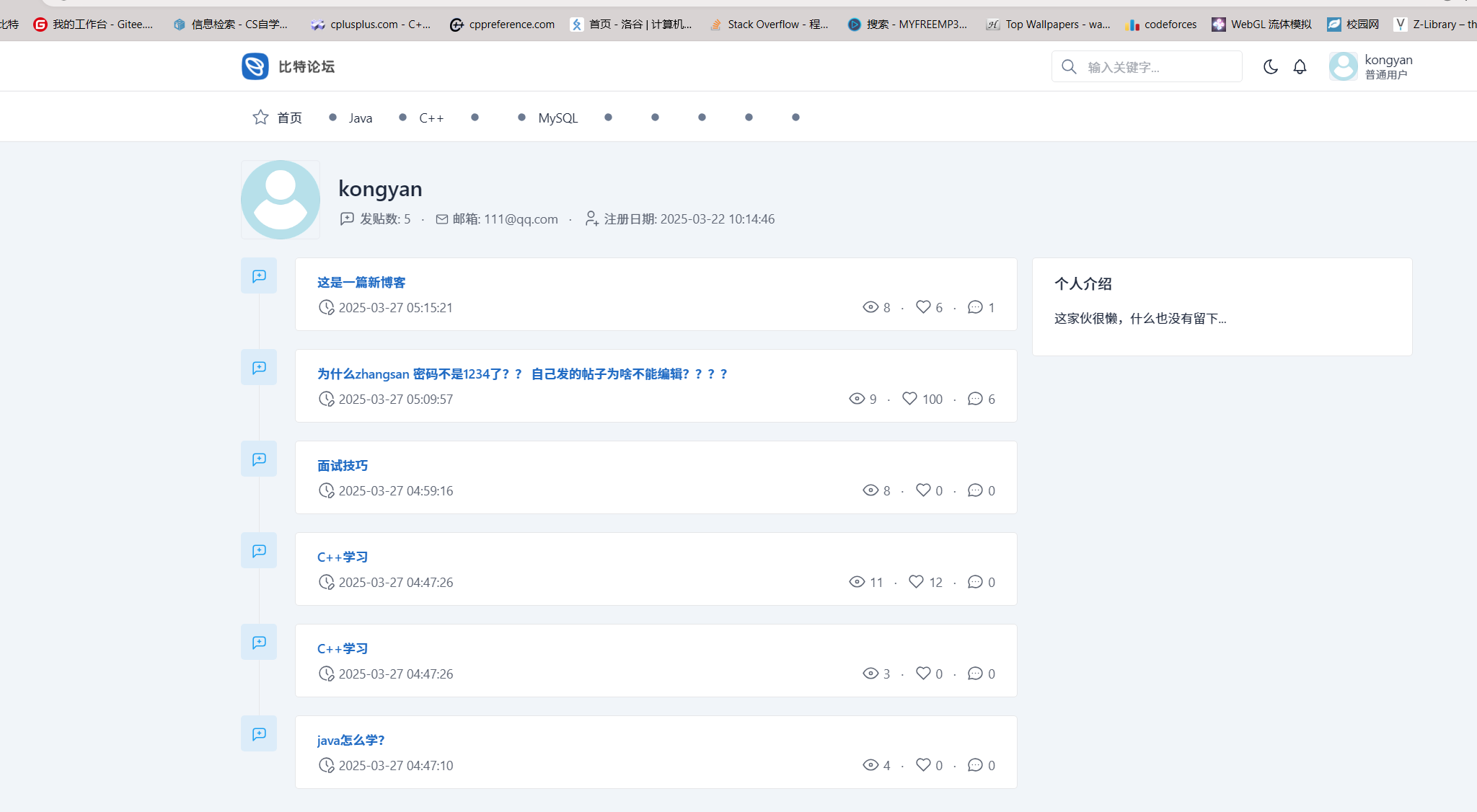Click the eye icon showing 11 views
The image size is (1477, 812).
tap(856, 581)
